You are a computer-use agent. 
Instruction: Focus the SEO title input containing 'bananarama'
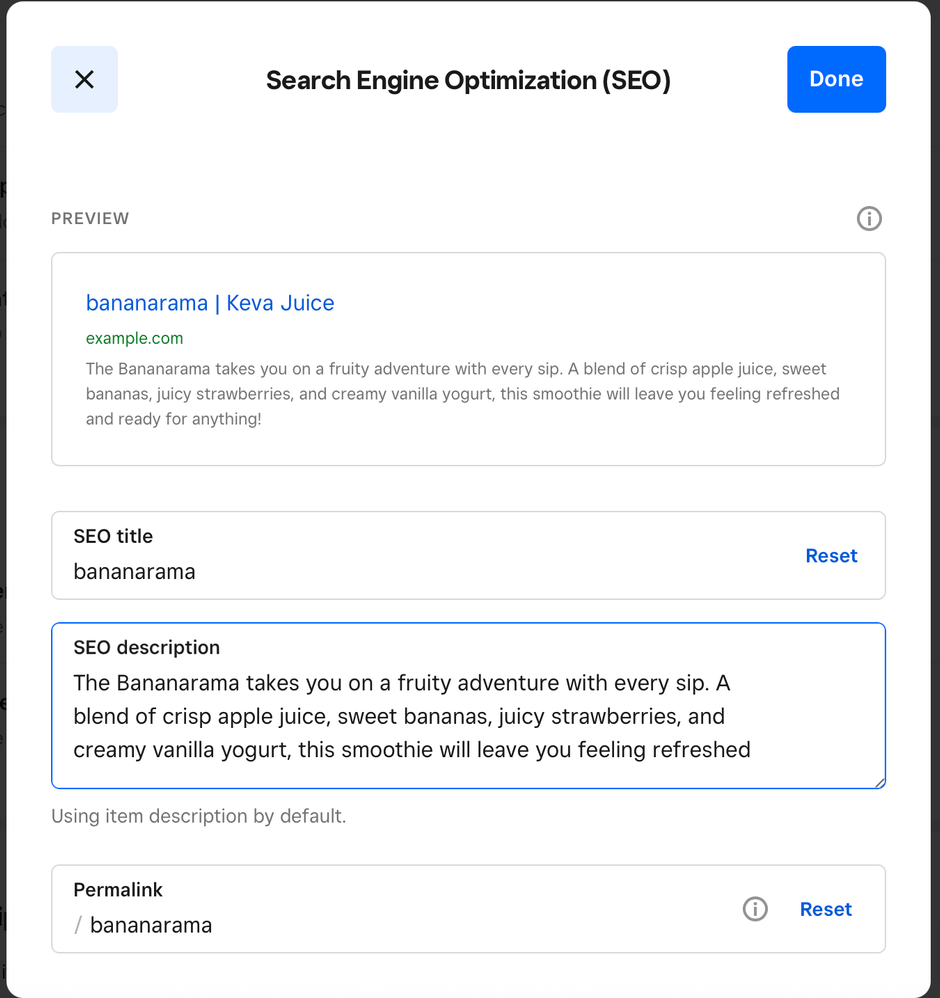pyautogui.click(x=400, y=572)
